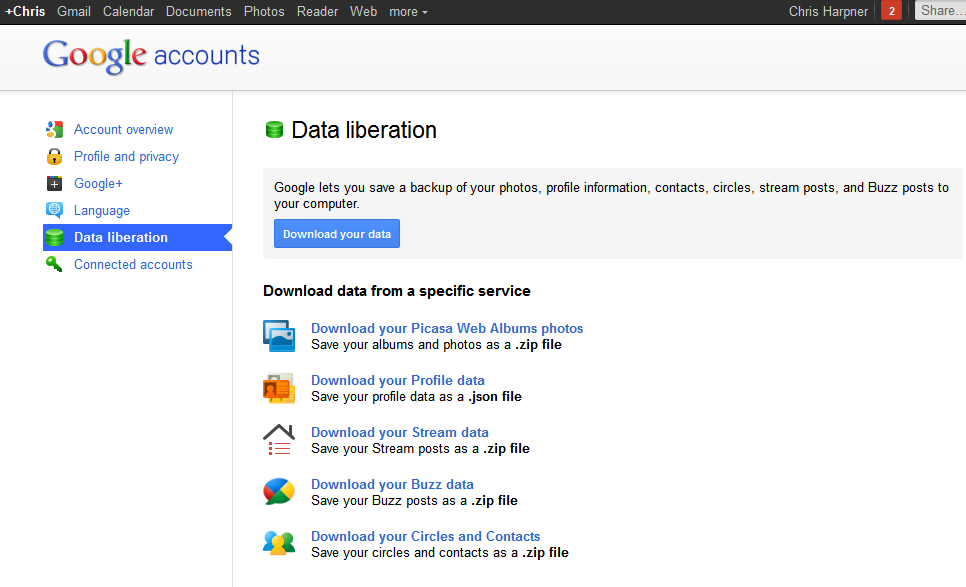Open Connected accounts in the sidebar

[133, 264]
